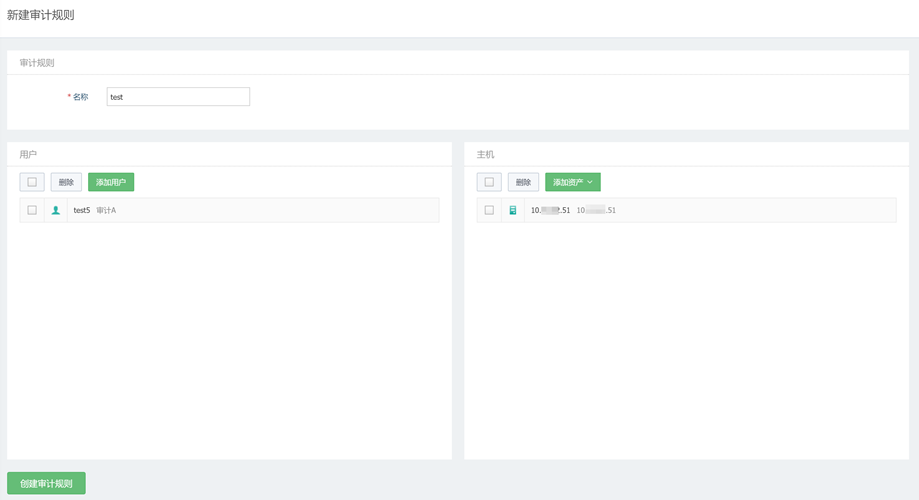Tick the select-all checkbox in 主机 panel

pyautogui.click(x=489, y=182)
